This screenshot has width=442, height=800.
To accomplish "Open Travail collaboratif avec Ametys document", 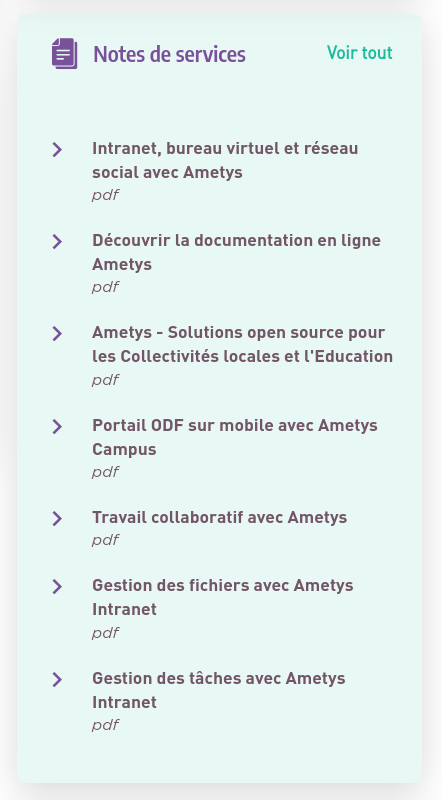I will point(219,517).
